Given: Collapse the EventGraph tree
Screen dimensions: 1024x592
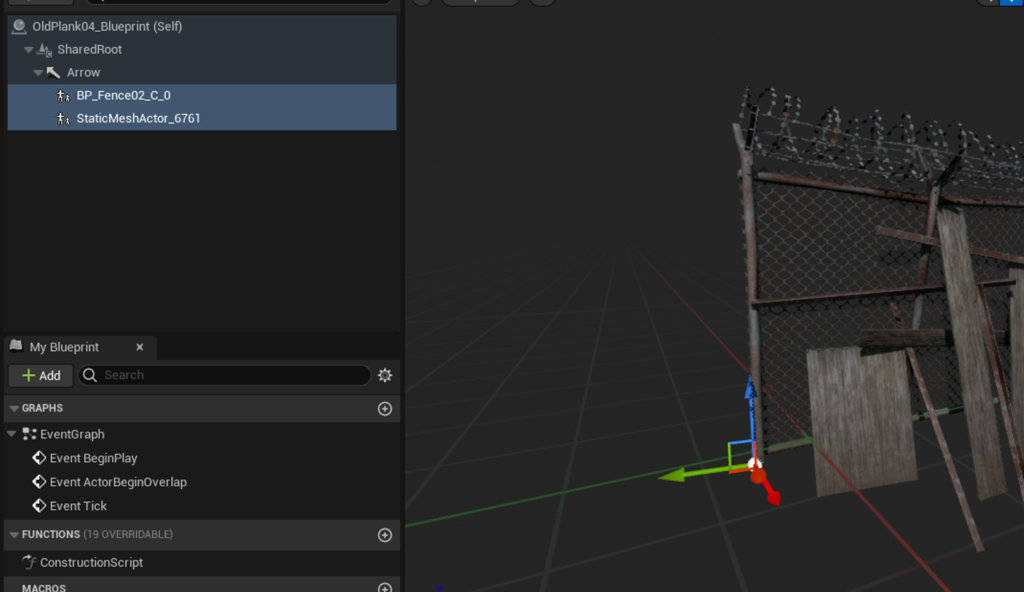Looking at the screenshot, I should (x=11, y=434).
